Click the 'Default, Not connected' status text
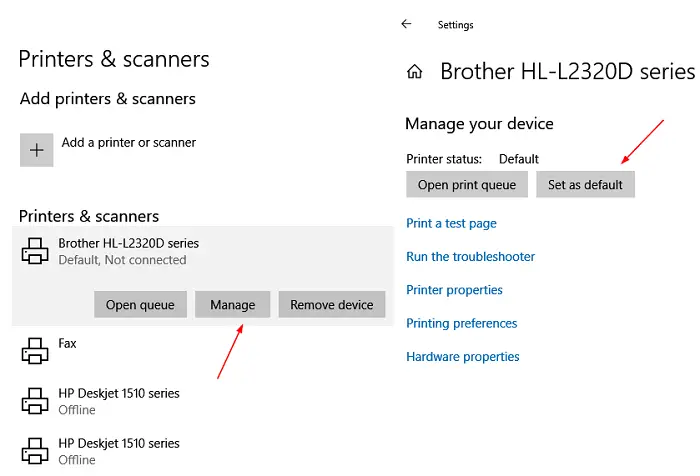This screenshot has height=476, width=700. pos(122,260)
